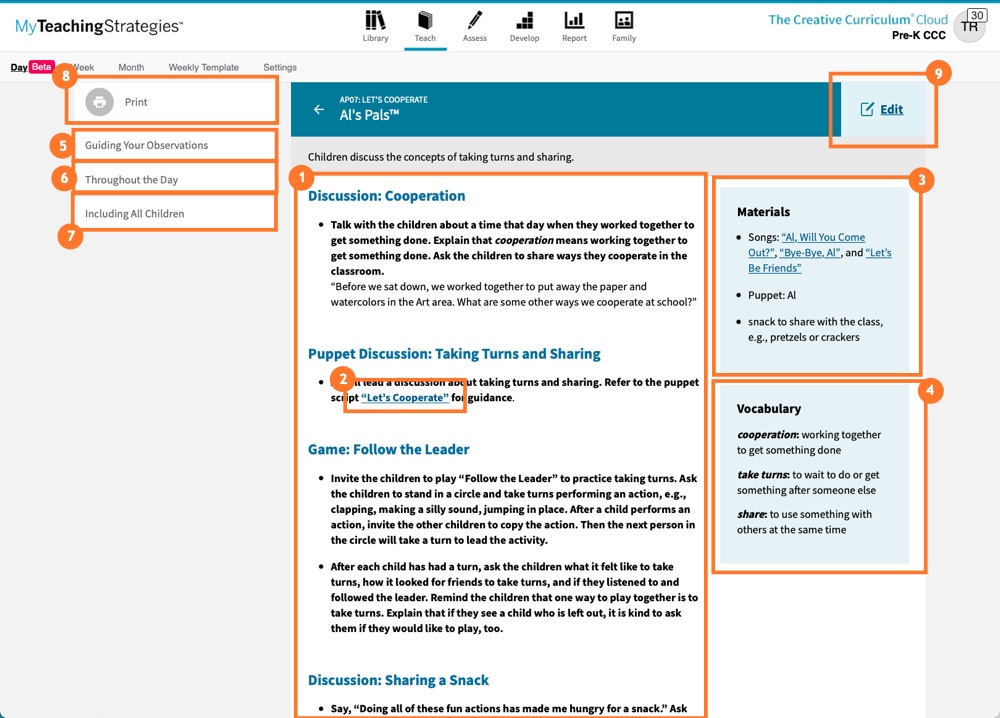Expand Throughout the Day section

pyautogui.click(x=131, y=180)
